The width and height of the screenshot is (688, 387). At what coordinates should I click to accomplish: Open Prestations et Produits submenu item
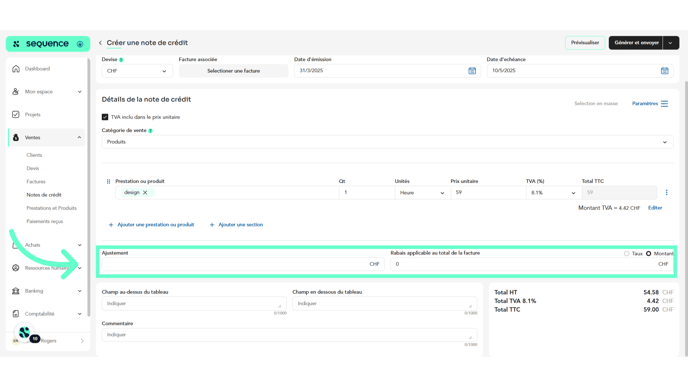pyautogui.click(x=51, y=208)
